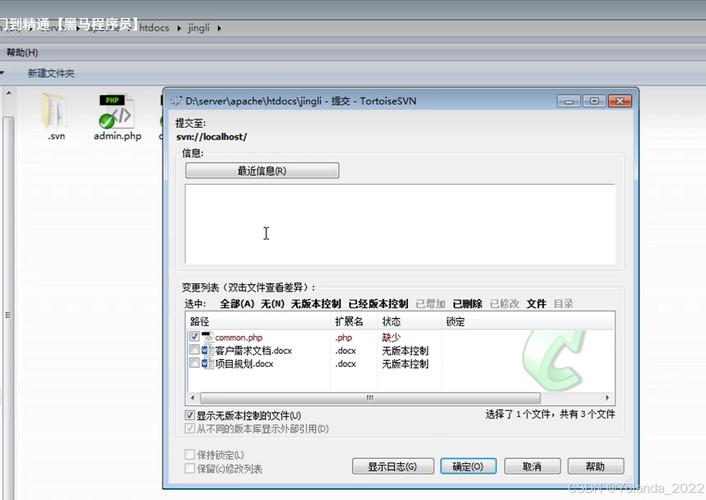Toggle 从不同的版本库显示外部引用 checkbox
This screenshot has width=706, height=500.
tap(190, 428)
